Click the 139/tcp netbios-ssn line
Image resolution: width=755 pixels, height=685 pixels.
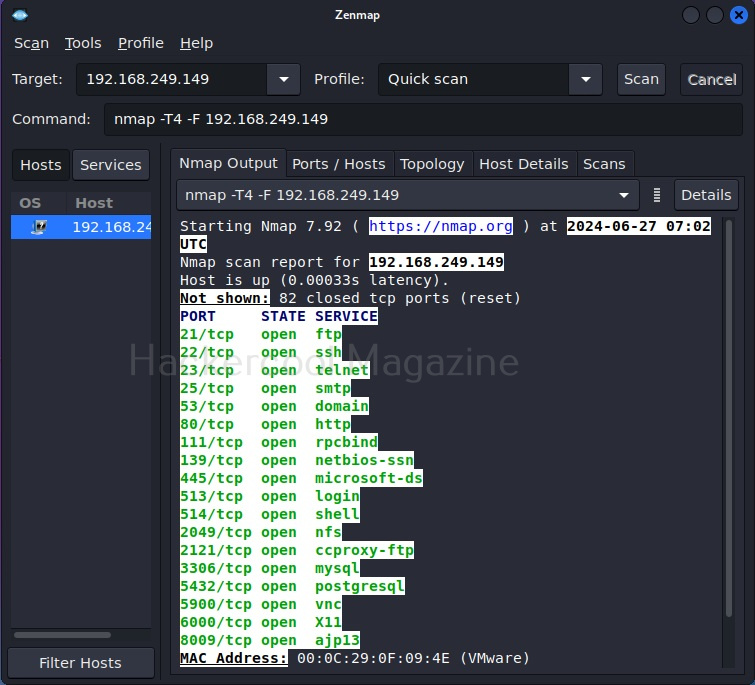tap(297, 460)
